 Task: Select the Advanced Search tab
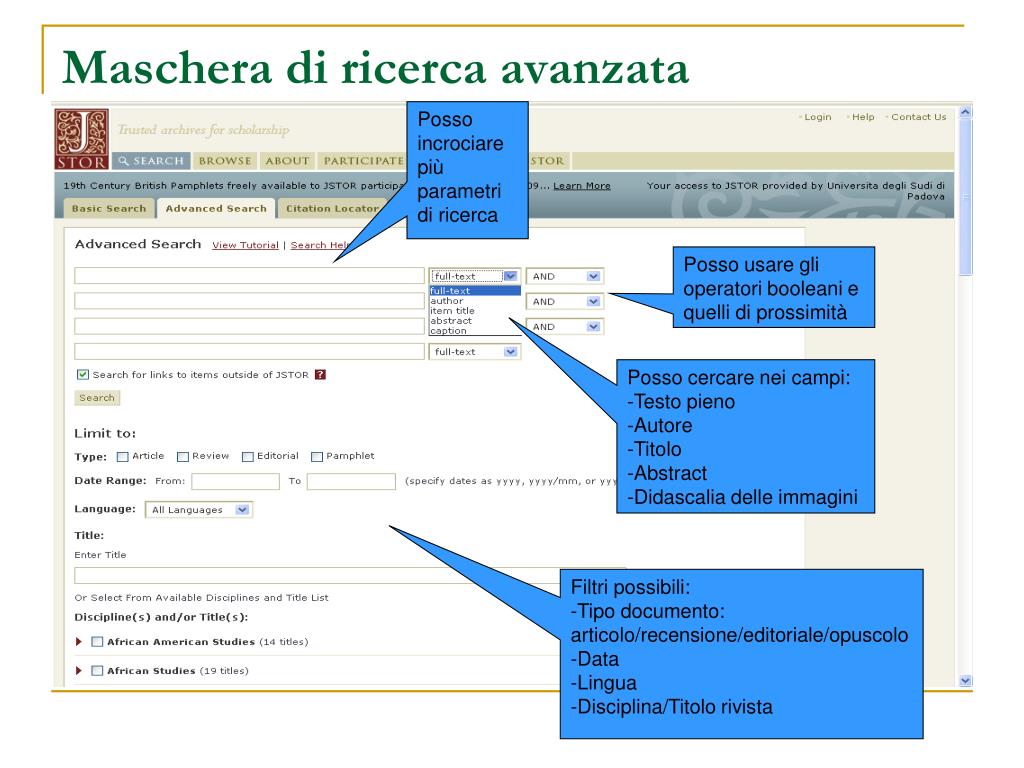point(216,208)
